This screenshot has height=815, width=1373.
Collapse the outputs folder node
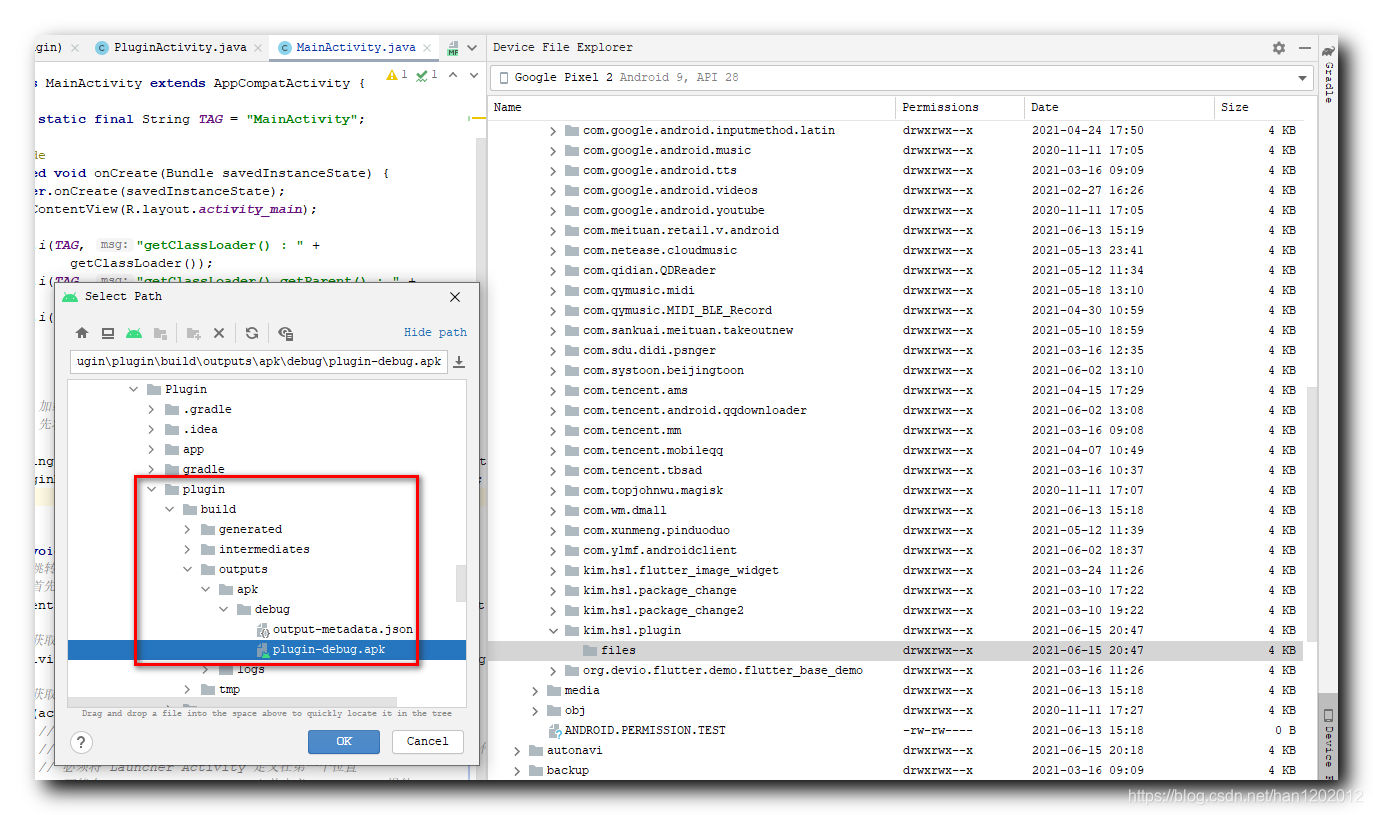coord(188,569)
